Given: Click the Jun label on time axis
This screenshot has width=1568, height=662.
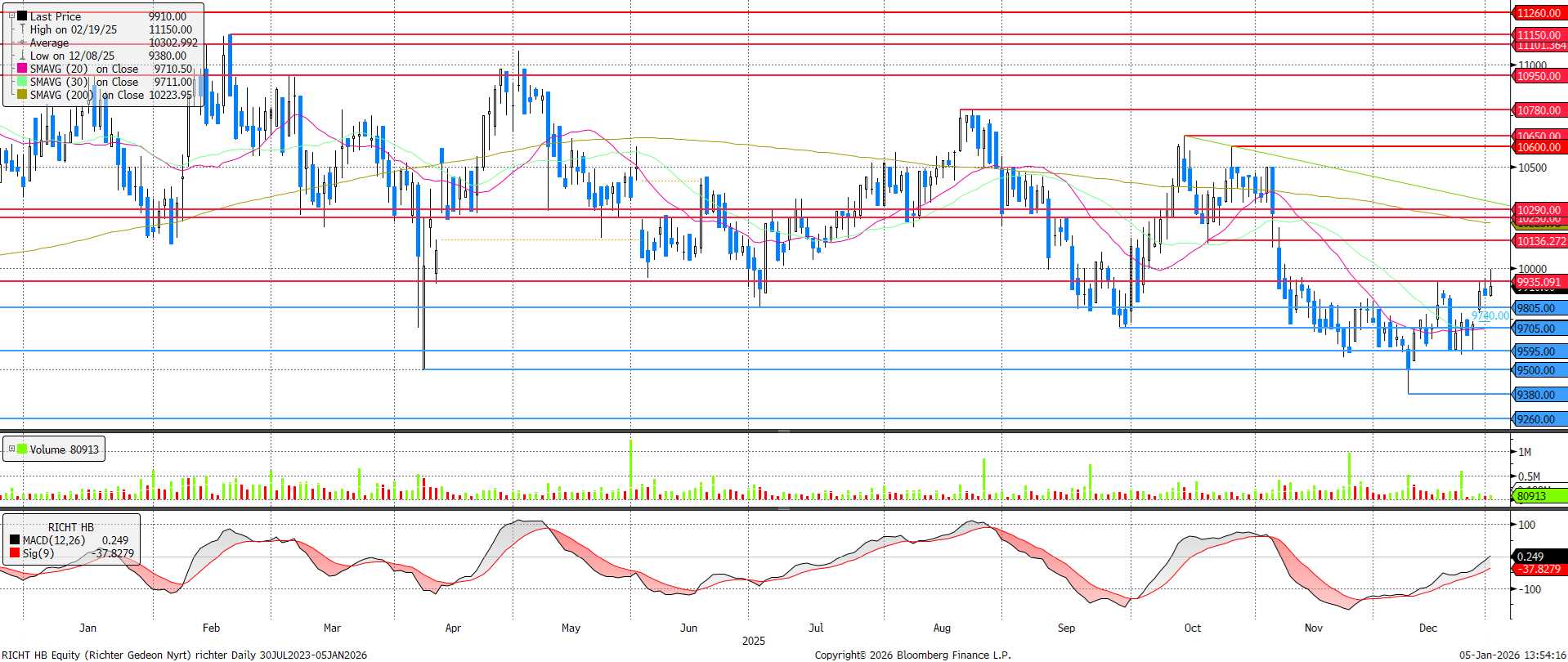Looking at the screenshot, I should click(688, 628).
